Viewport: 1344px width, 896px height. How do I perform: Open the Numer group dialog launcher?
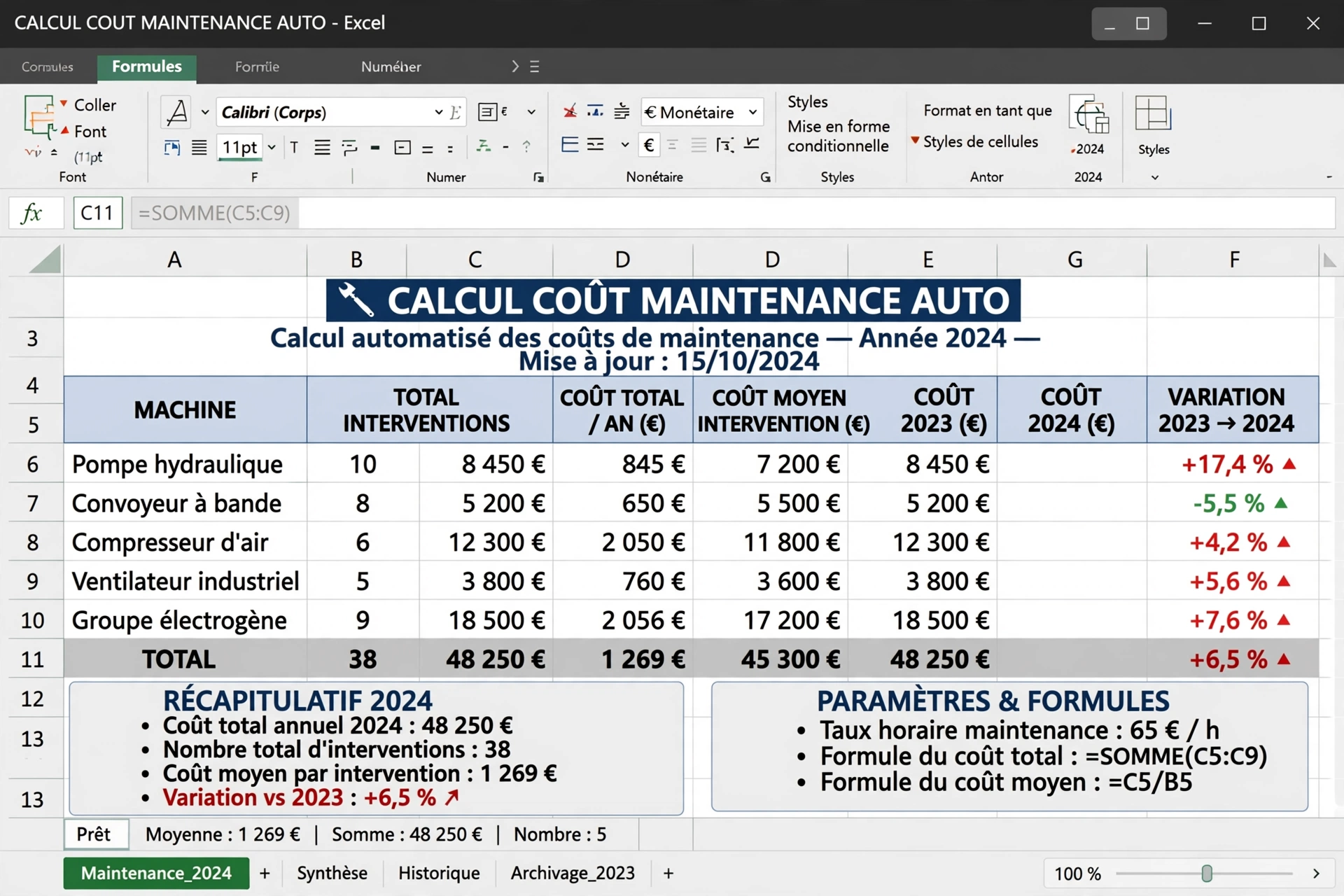pos(538,178)
